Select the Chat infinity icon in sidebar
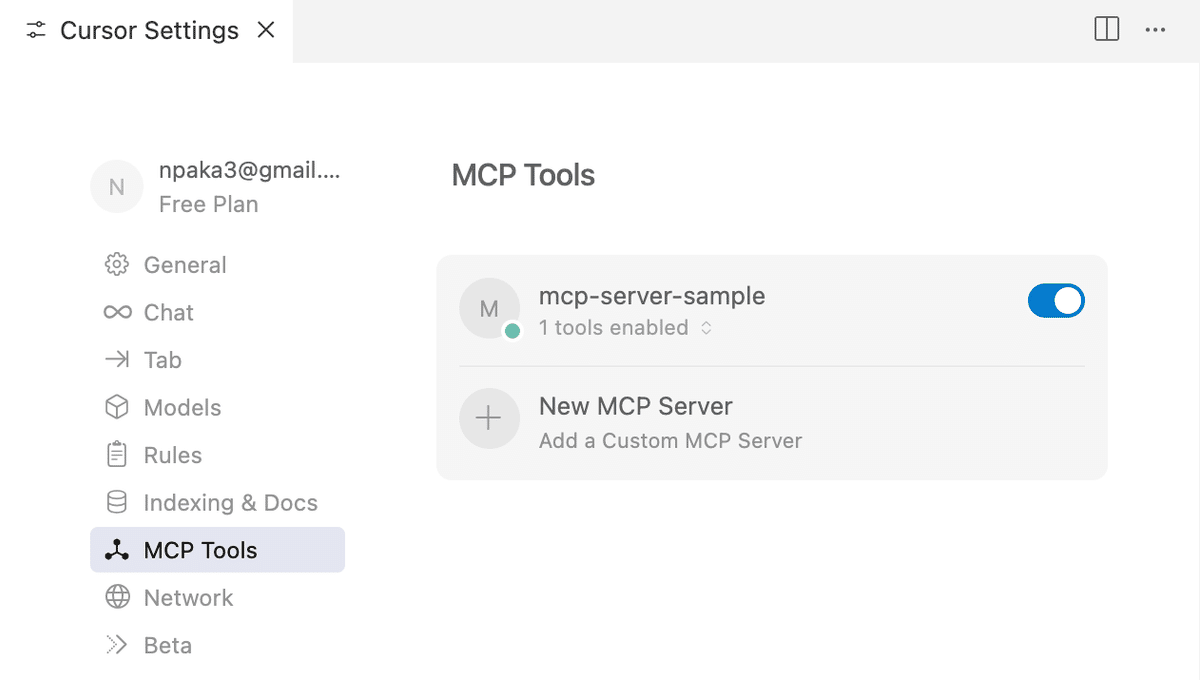Screen dimensions: 1200x680 point(117,312)
